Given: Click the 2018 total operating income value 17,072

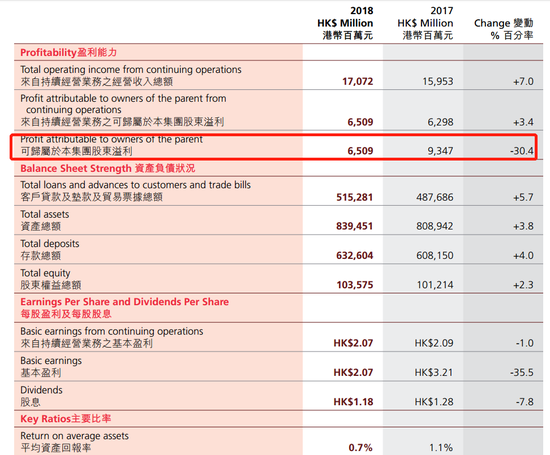Looking at the screenshot, I should 357,81.
